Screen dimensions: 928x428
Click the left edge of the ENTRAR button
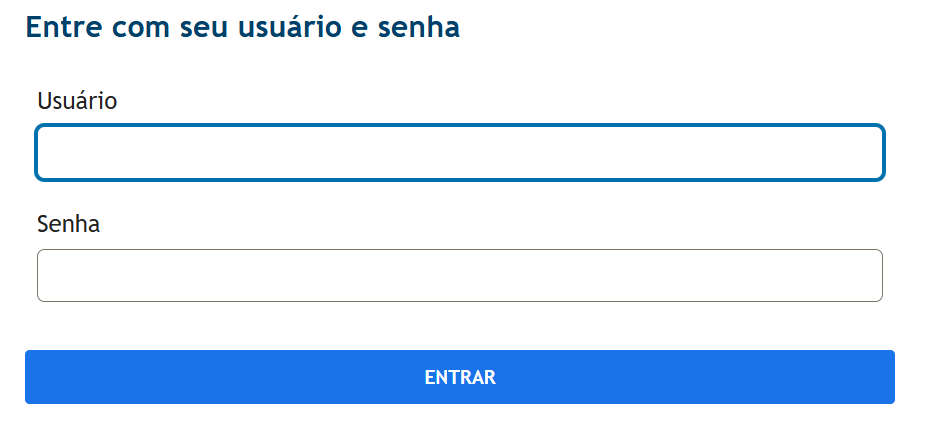(40, 377)
